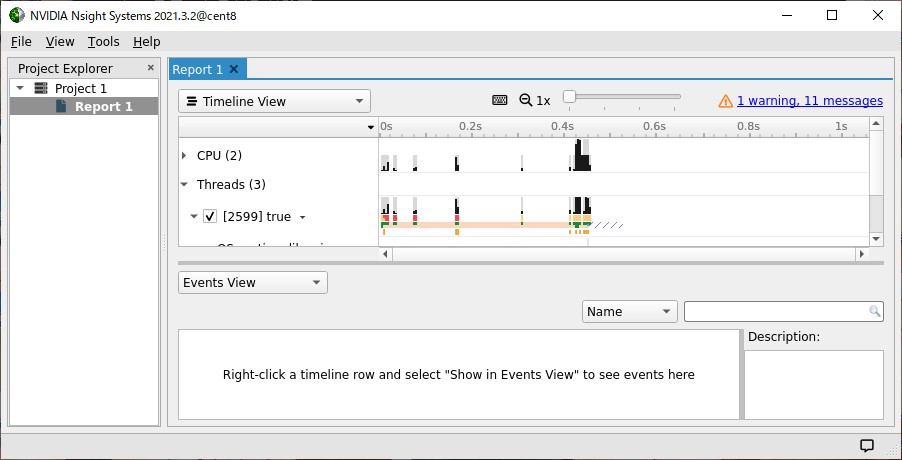
Task: Click the Project 1 server icon
Action: [41, 89]
